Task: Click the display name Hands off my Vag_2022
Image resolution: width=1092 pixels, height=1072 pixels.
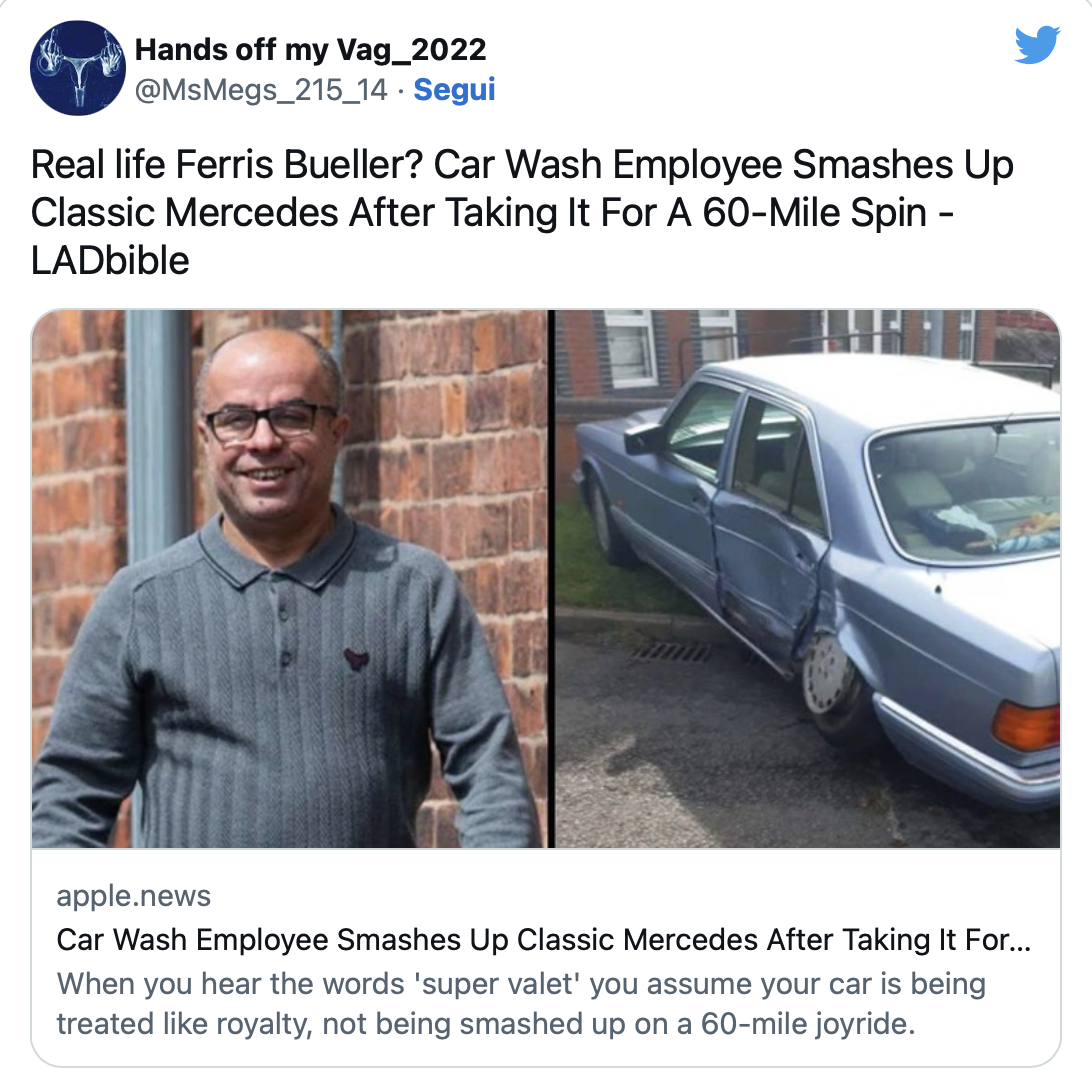Action: (x=310, y=49)
